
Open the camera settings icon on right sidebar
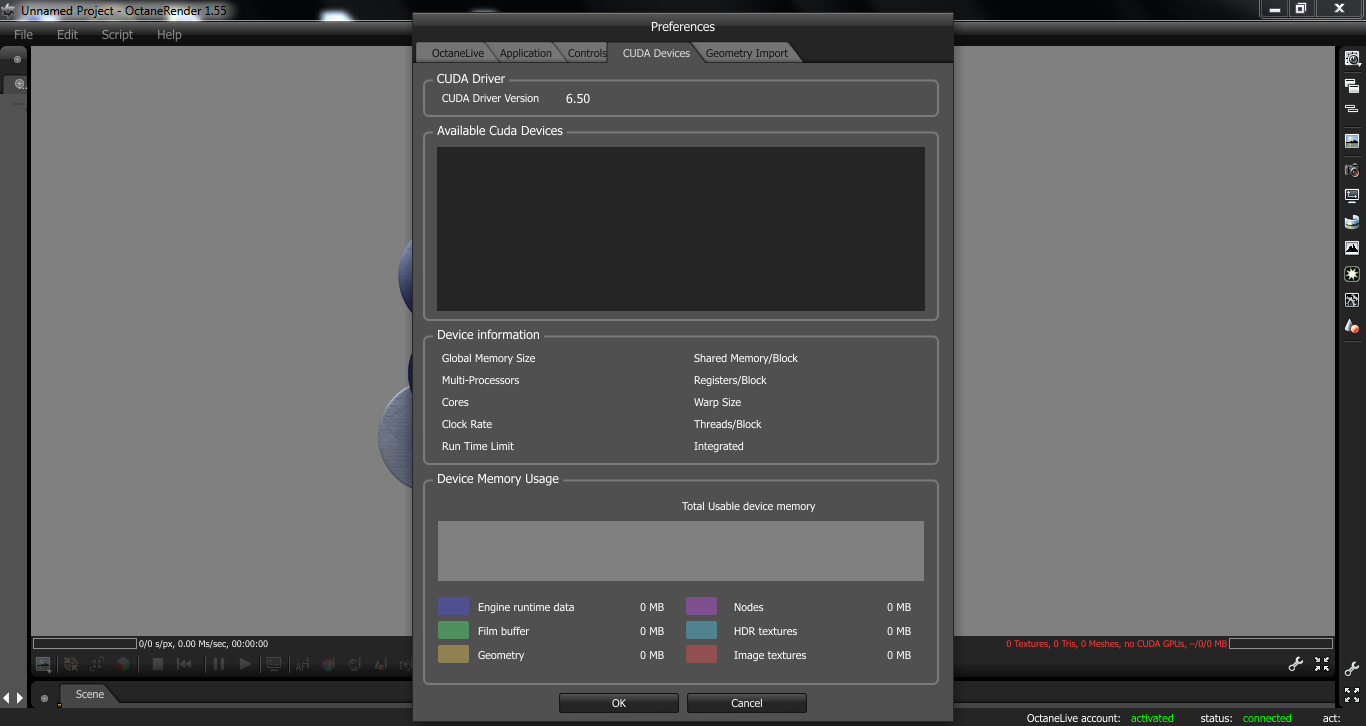click(1352, 170)
